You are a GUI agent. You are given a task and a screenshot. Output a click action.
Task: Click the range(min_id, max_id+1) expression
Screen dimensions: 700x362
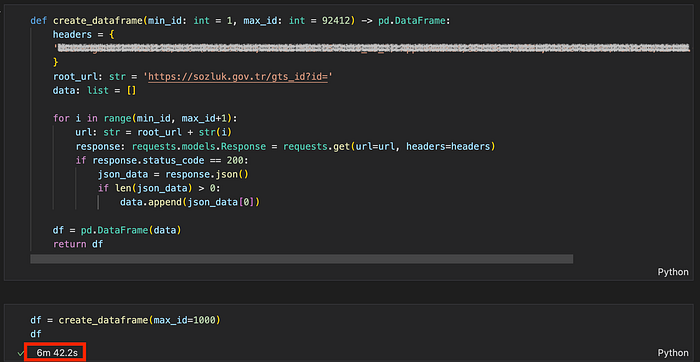pyautogui.click(x=171, y=118)
